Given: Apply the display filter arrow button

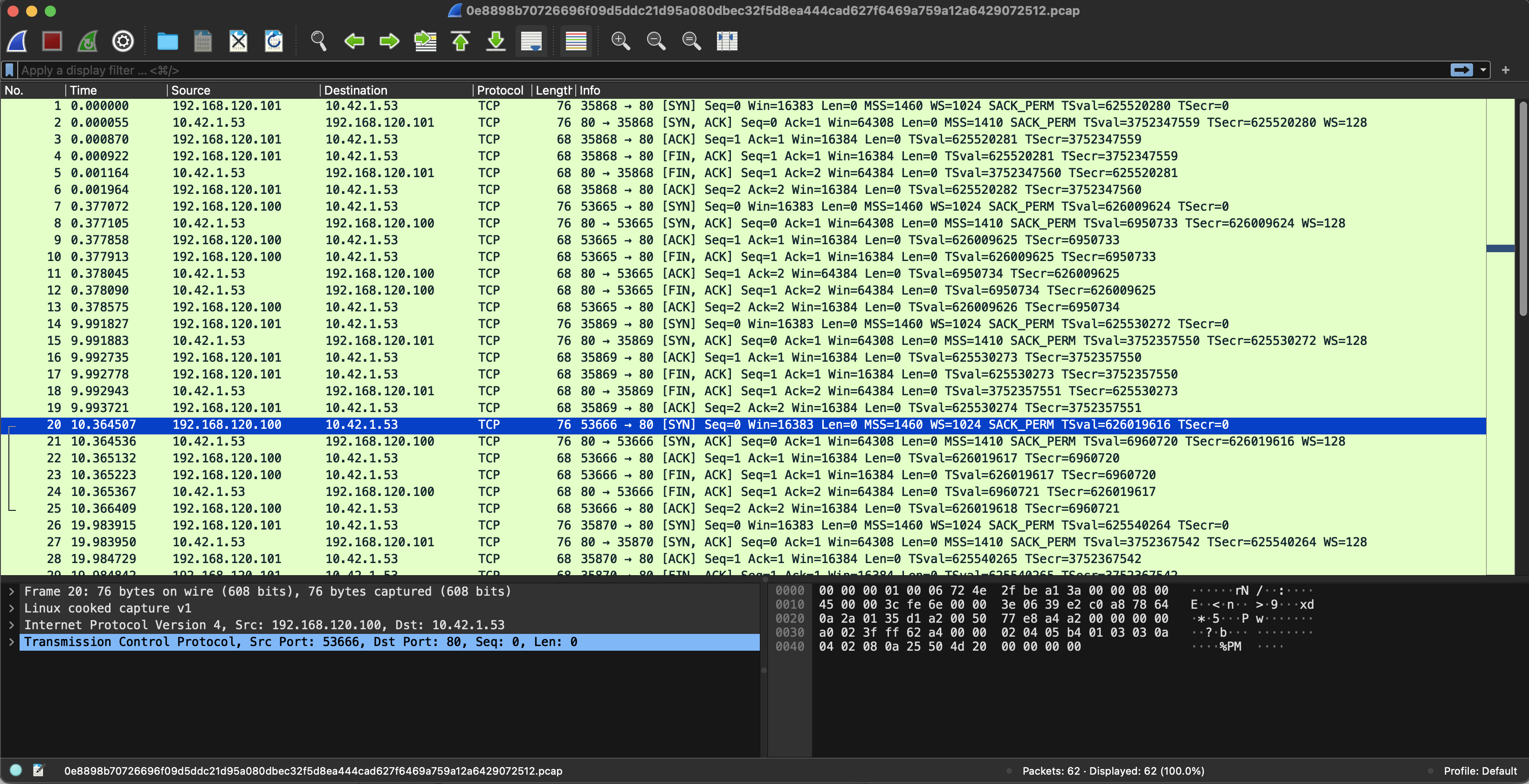Looking at the screenshot, I should (1461, 70).
